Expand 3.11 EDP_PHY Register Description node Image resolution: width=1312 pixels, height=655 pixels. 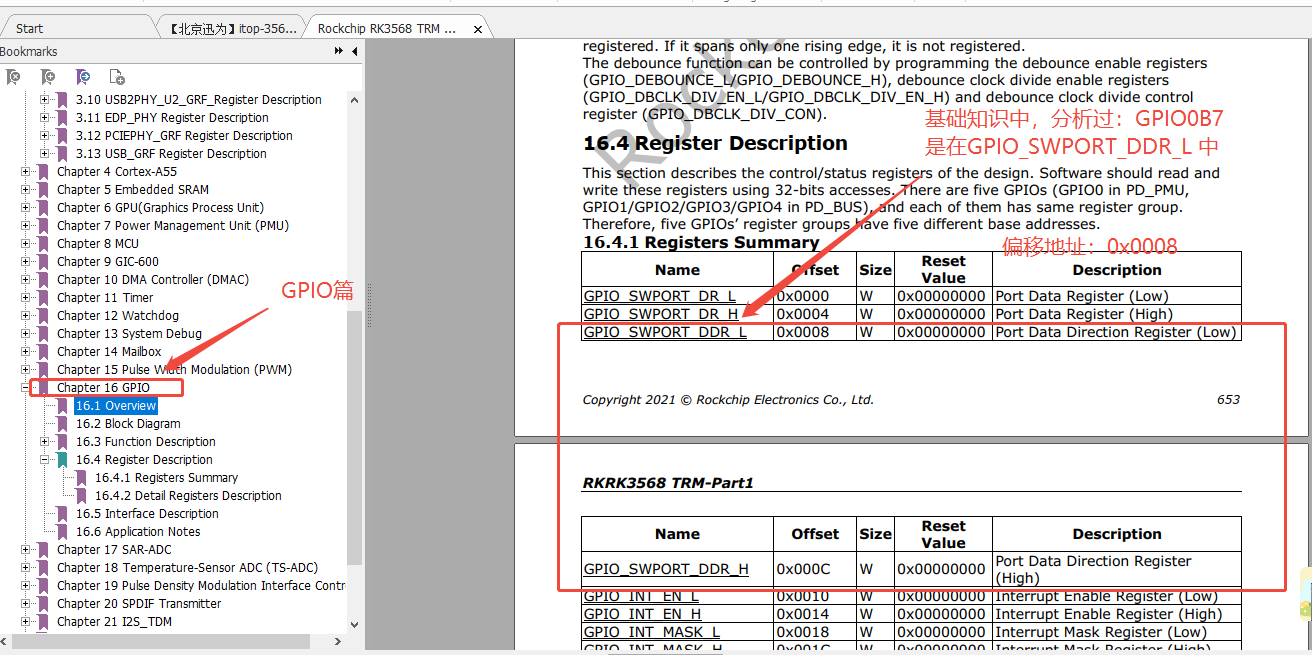(x=44, y=118)
